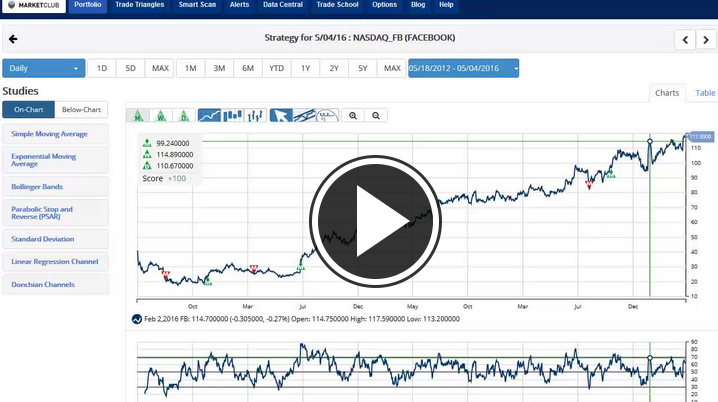Image resolution: width=718 pixels, height=402 pixels.
Task: Open the Daily interval dropdown
Action: 43,68
